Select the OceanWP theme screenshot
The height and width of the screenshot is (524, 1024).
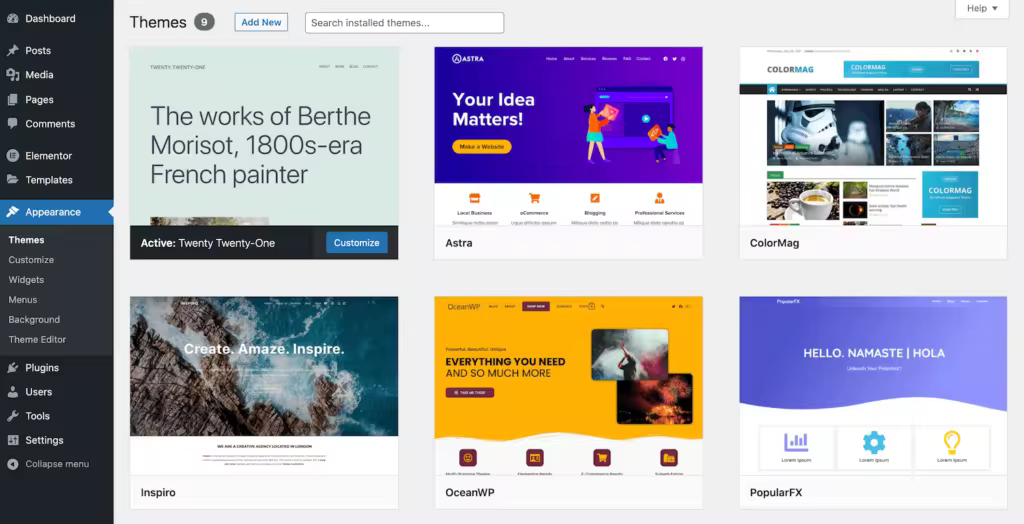tap(568, 385)
